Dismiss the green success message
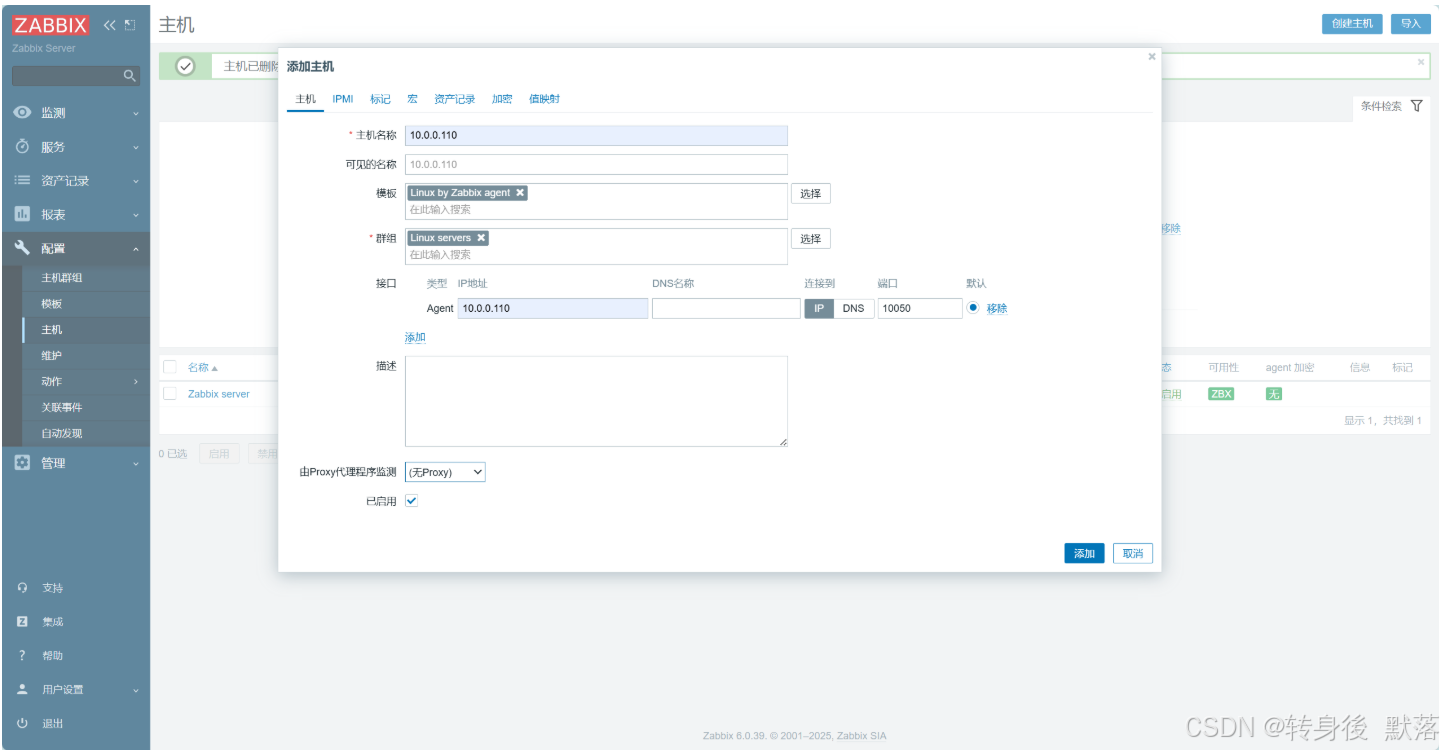 tap(1421, 62)
